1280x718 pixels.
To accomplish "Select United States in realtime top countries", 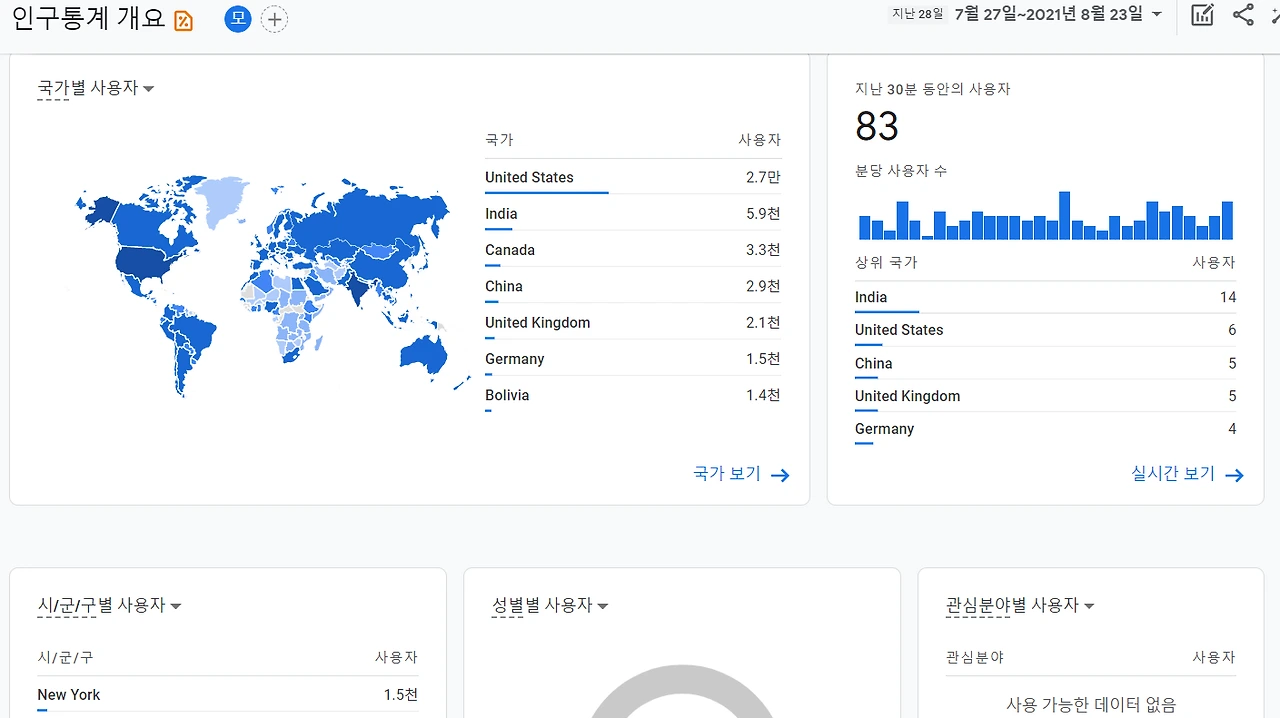I will coord(1046,330).
